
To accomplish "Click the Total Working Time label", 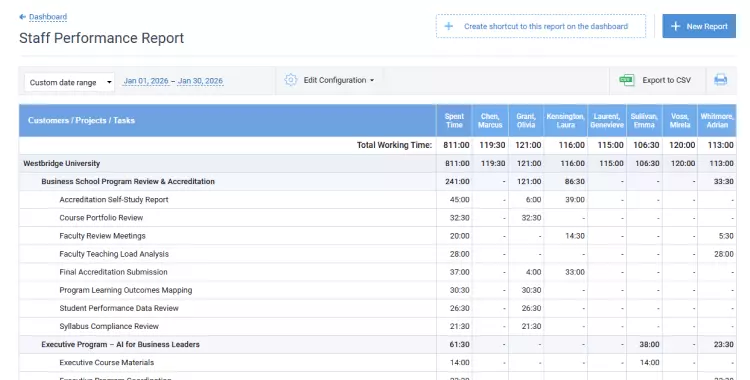I will 394,145.
